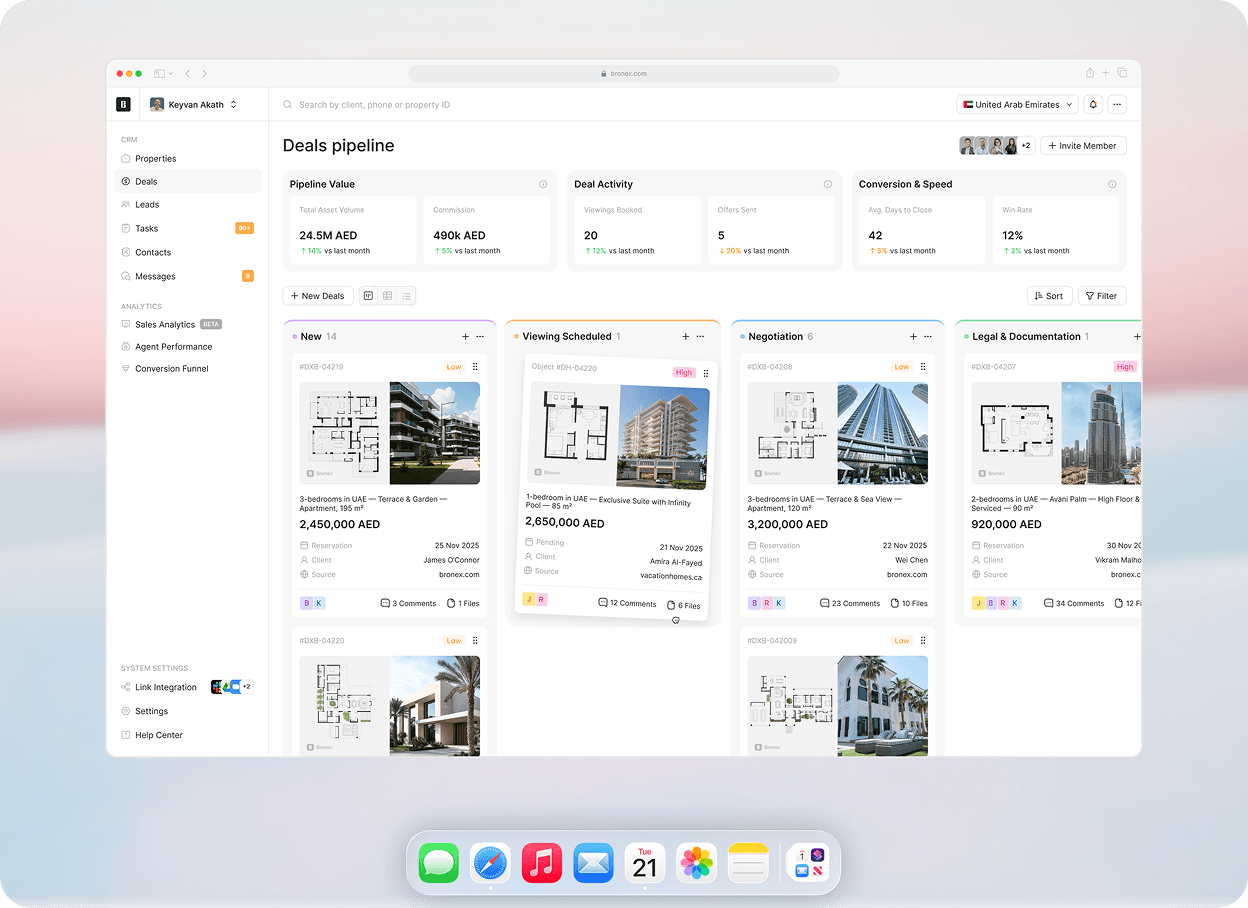Open Contacts in sidebar
This screenshot has width=1248, height=908.
pyautogui.click(x=187, y=252)
